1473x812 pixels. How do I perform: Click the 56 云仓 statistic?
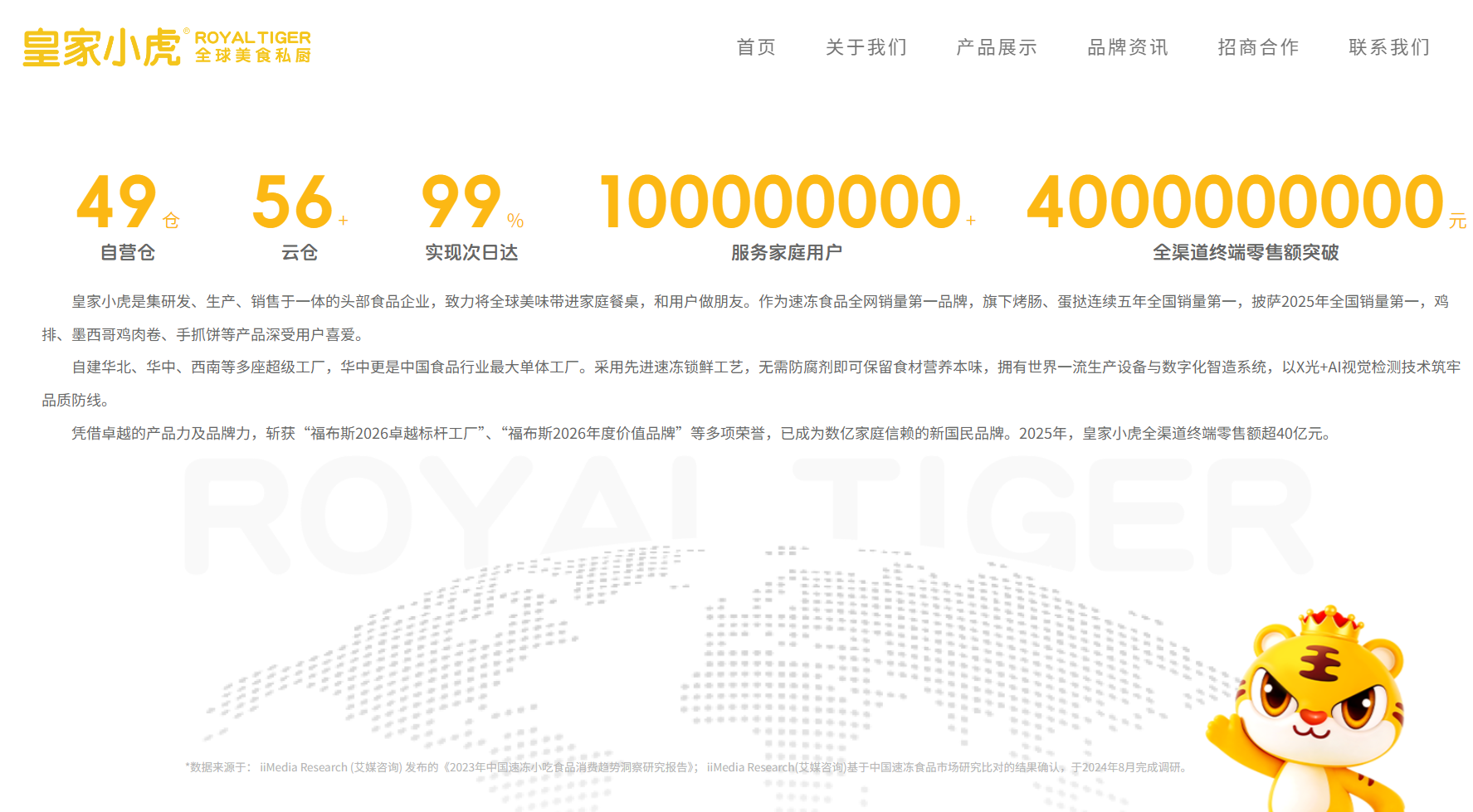click(x=300, y=216)
